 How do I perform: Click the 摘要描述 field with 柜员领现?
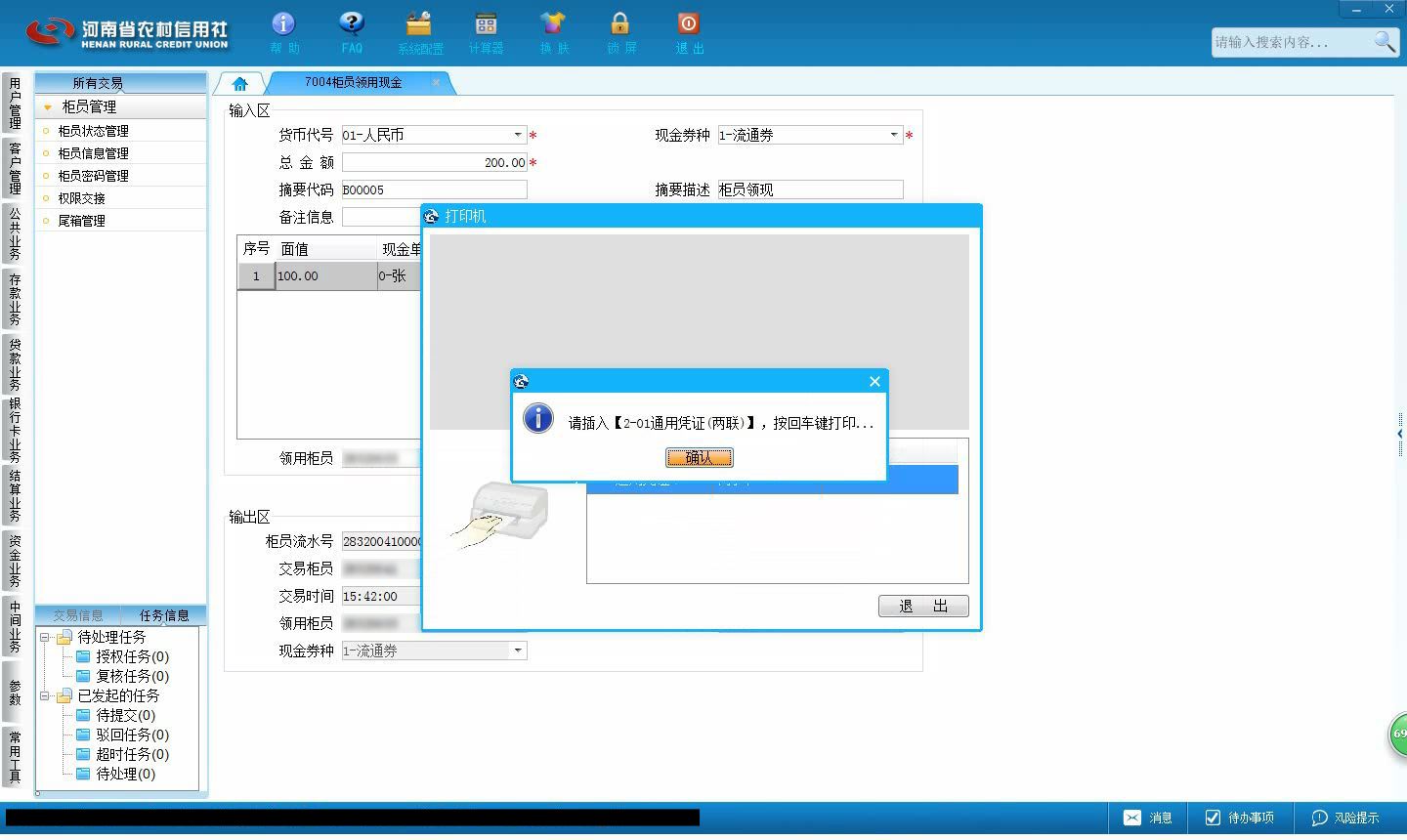click(810, 189)
